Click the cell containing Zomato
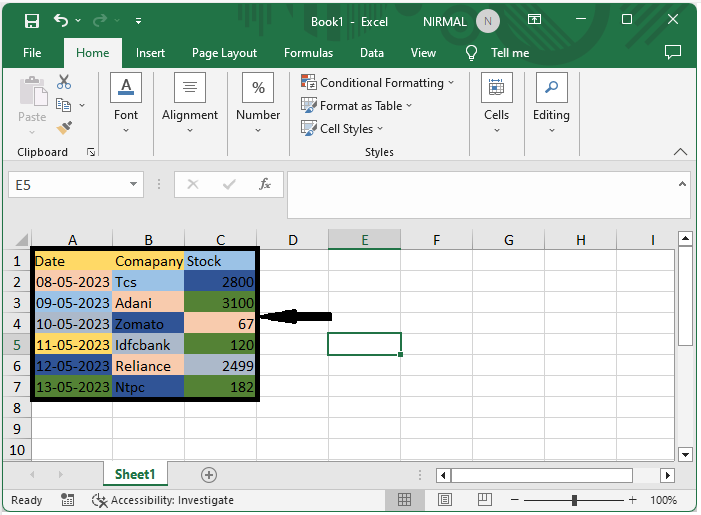Image resolution: width=701 pixels, height=515 pixels. (148, 324)
